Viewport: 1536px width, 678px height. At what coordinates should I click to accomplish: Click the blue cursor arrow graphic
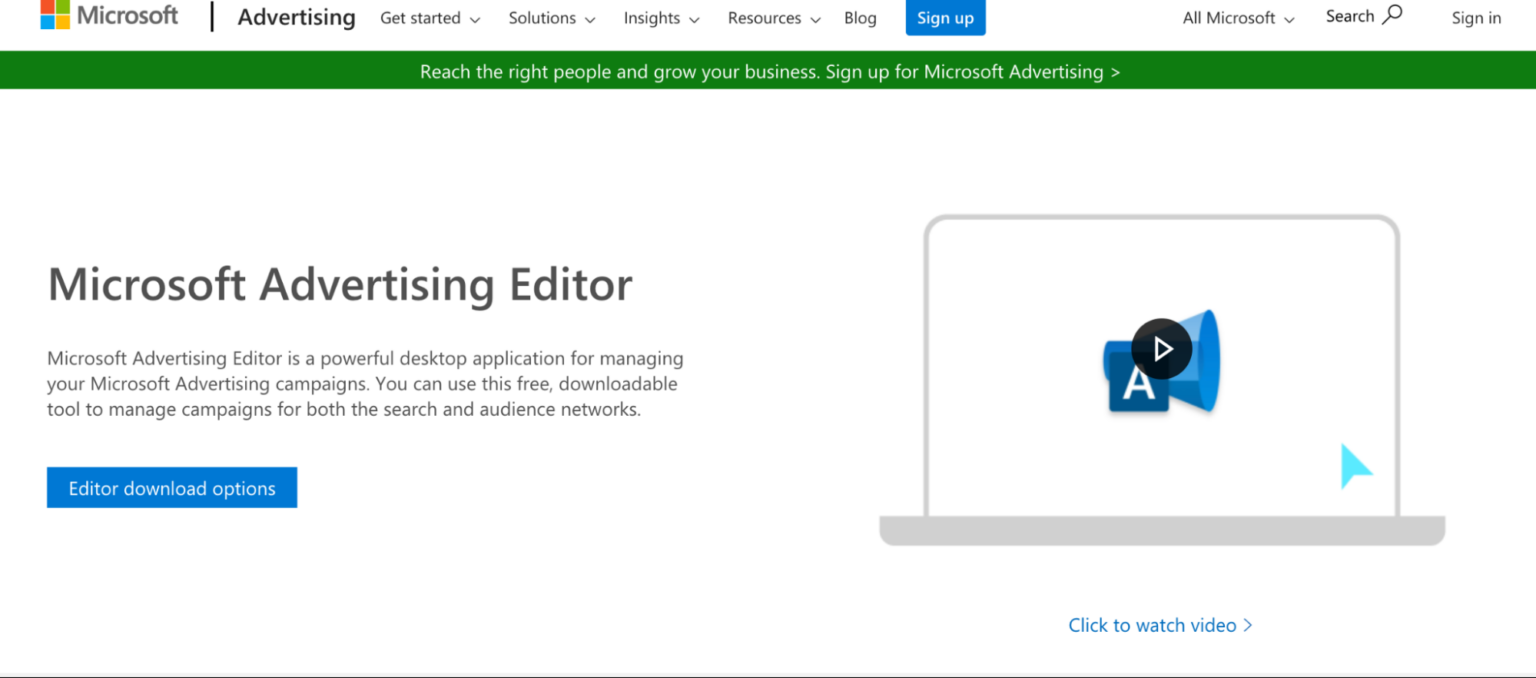(x=1355, y=465)
